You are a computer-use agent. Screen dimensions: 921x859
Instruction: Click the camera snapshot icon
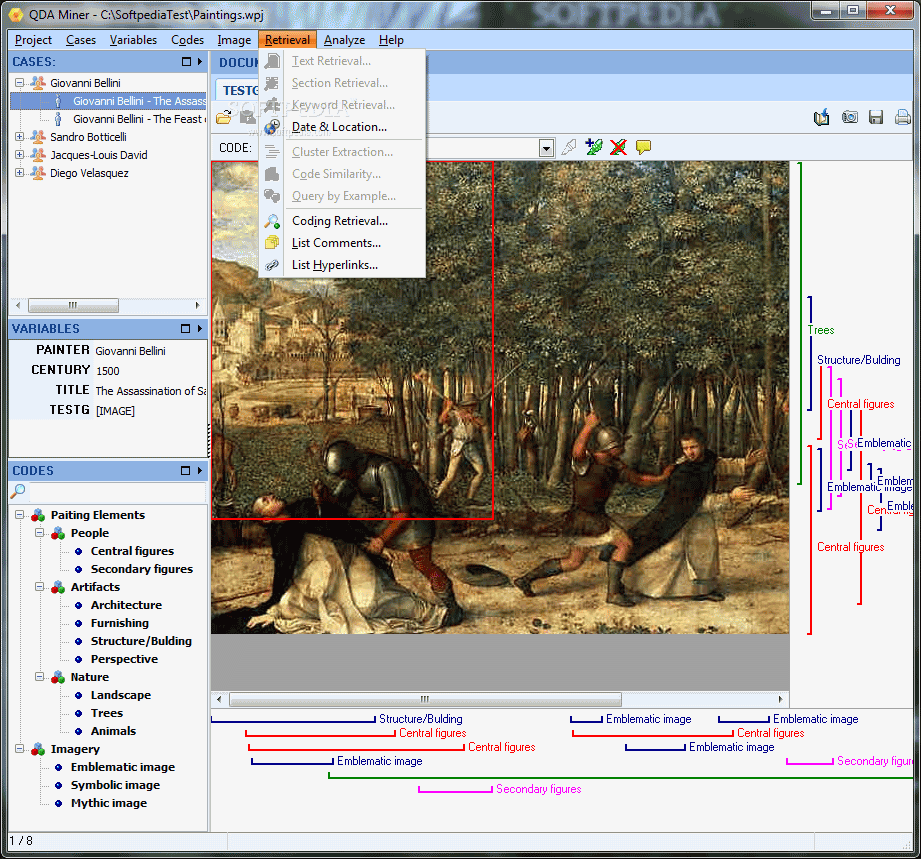(849, 117)
